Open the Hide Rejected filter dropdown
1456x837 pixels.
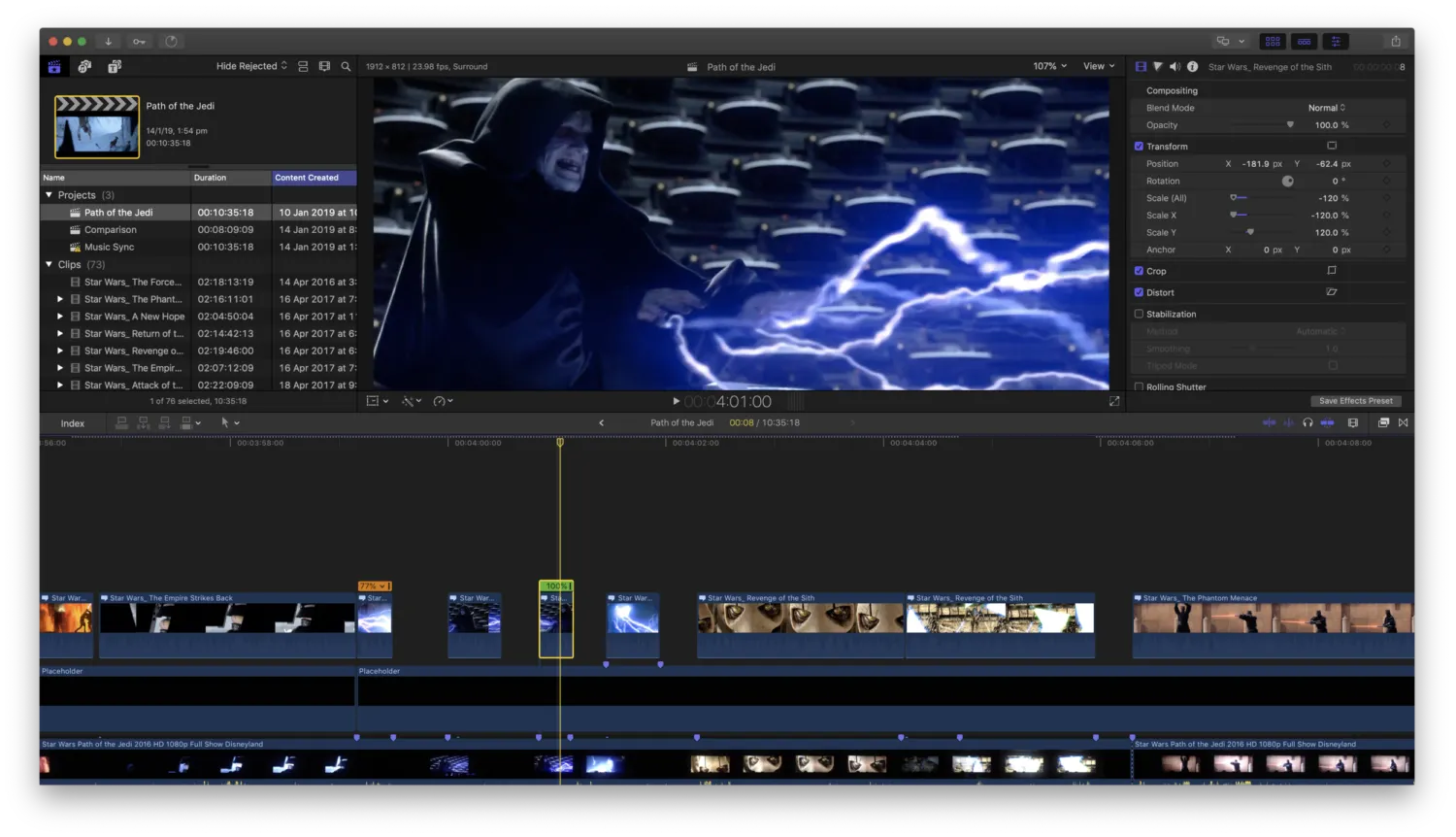coord(251,66)
